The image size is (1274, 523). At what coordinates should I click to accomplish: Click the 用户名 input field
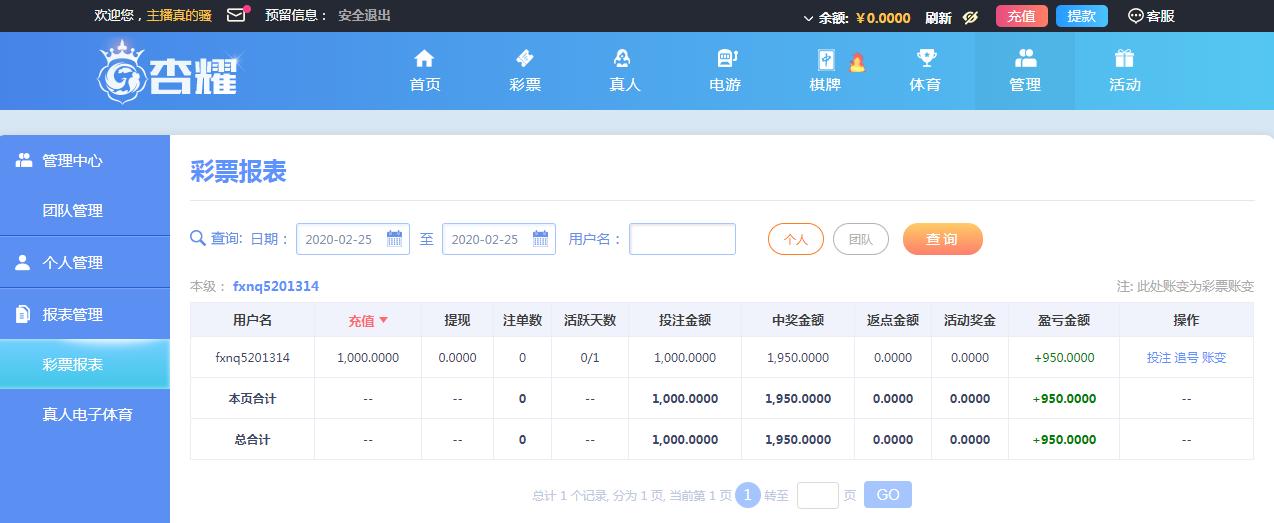(682, 239)
